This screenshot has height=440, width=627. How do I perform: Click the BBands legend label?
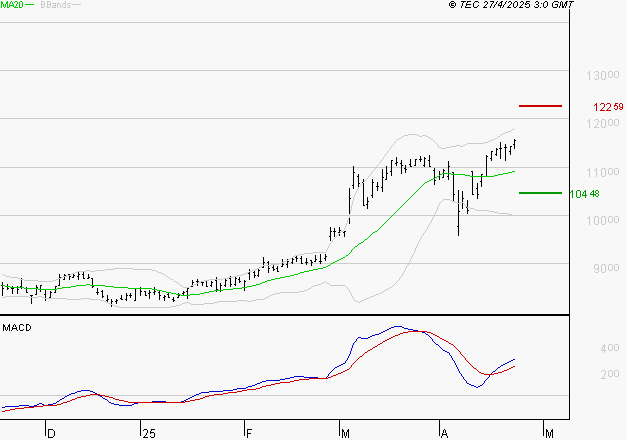56,5
